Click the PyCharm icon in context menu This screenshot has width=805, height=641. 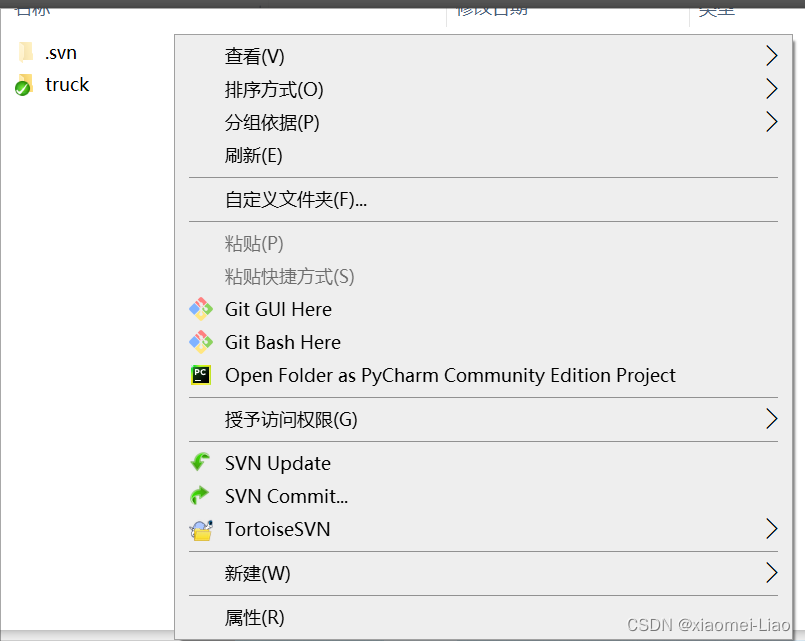[201, 375]
